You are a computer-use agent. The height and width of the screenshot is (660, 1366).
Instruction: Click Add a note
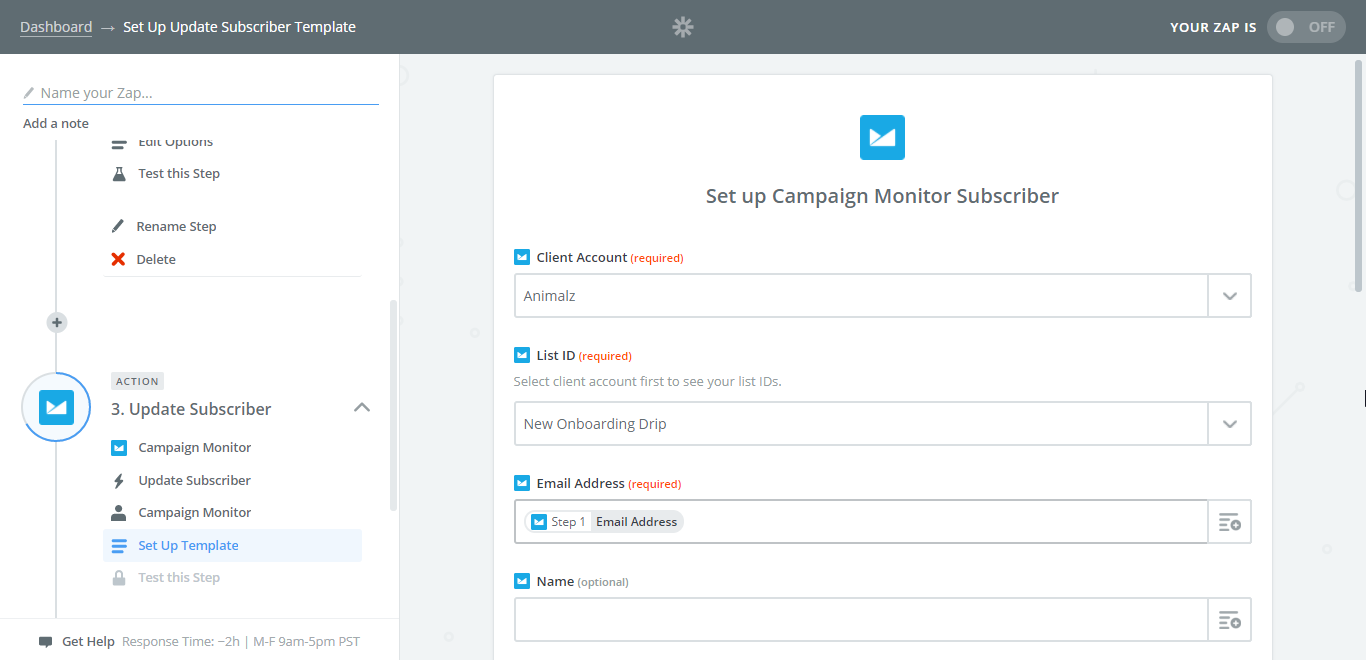click(56, 124)
